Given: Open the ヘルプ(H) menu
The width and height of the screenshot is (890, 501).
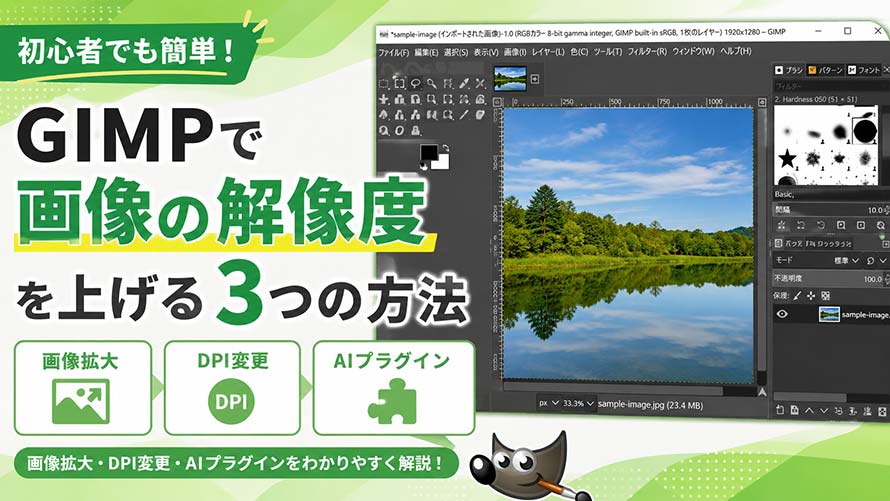Looking at the screenshot, I should (x=736, y=51).
